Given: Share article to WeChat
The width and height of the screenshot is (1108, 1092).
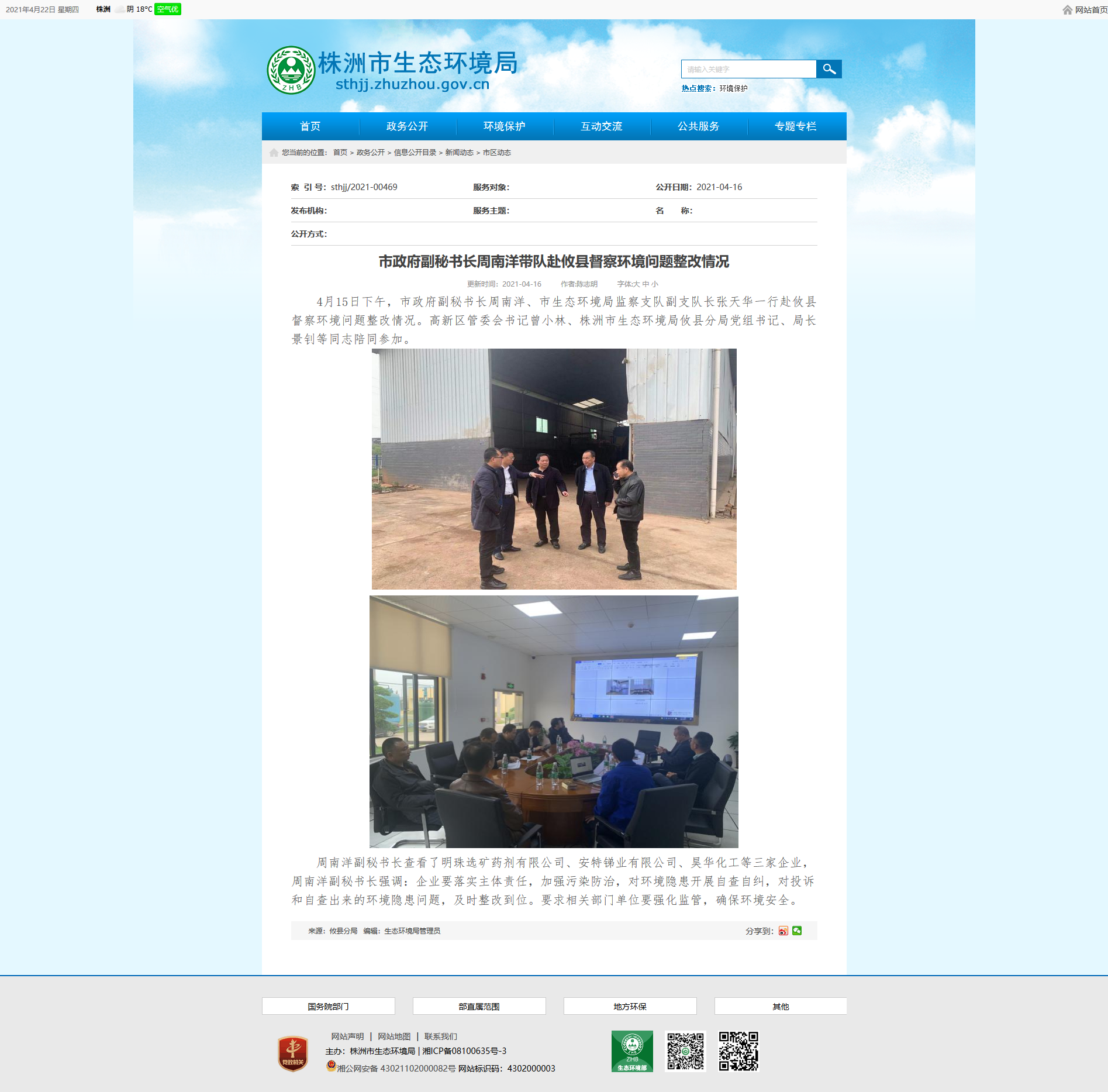Looking at the screenshot, I should [797, 931].
